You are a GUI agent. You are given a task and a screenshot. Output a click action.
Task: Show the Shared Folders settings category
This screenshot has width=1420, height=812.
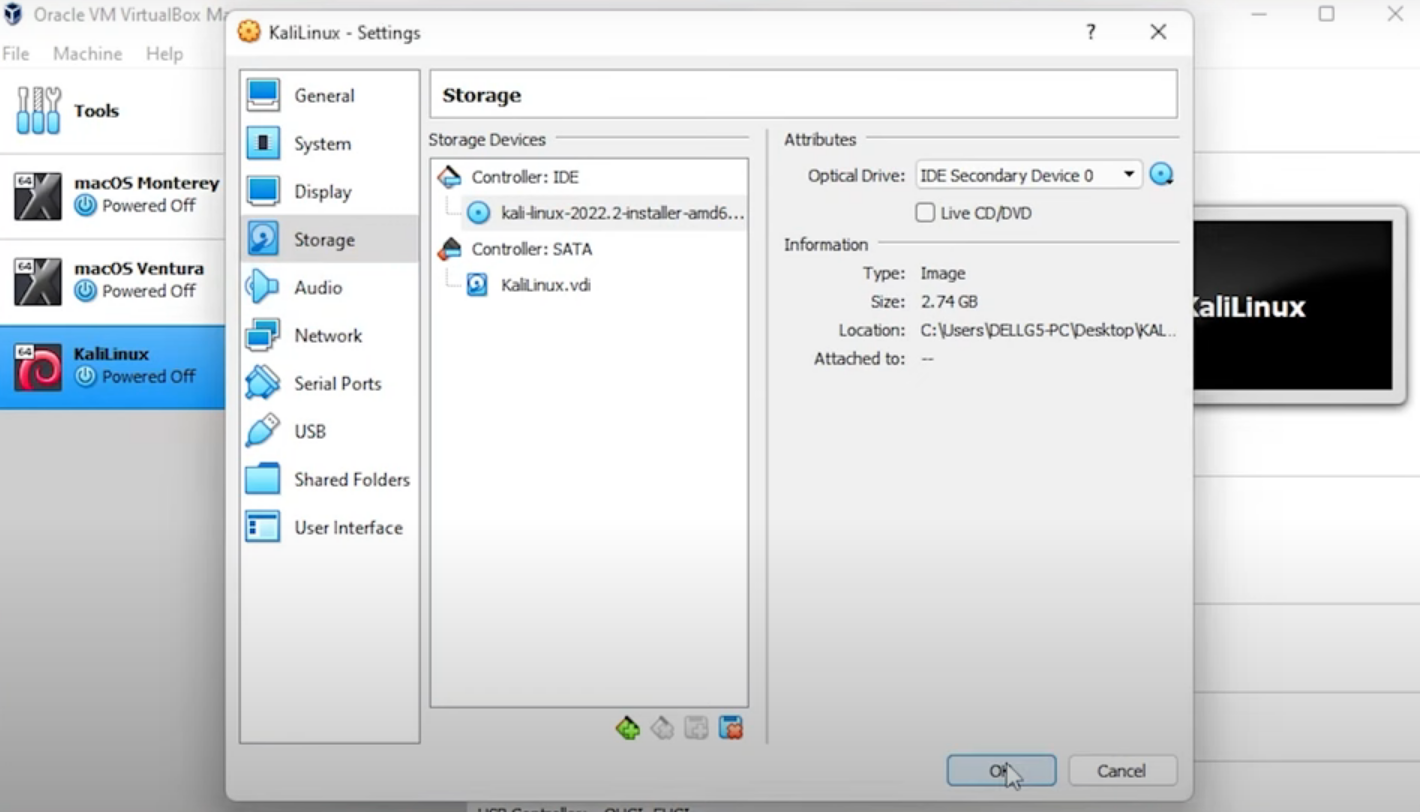click(x=329, y=480)
